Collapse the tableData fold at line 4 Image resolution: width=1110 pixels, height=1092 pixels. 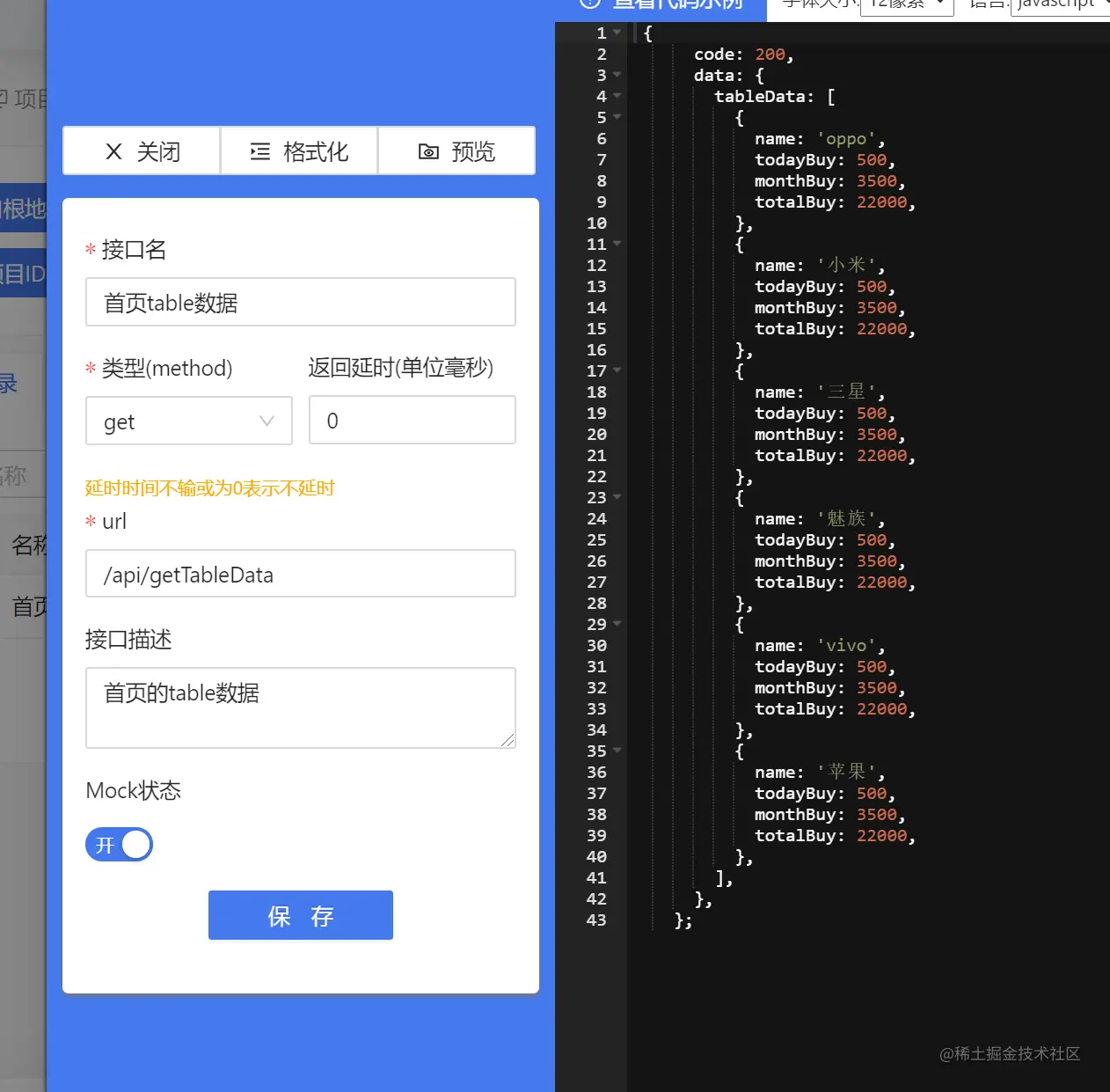(x=617, y=96)
